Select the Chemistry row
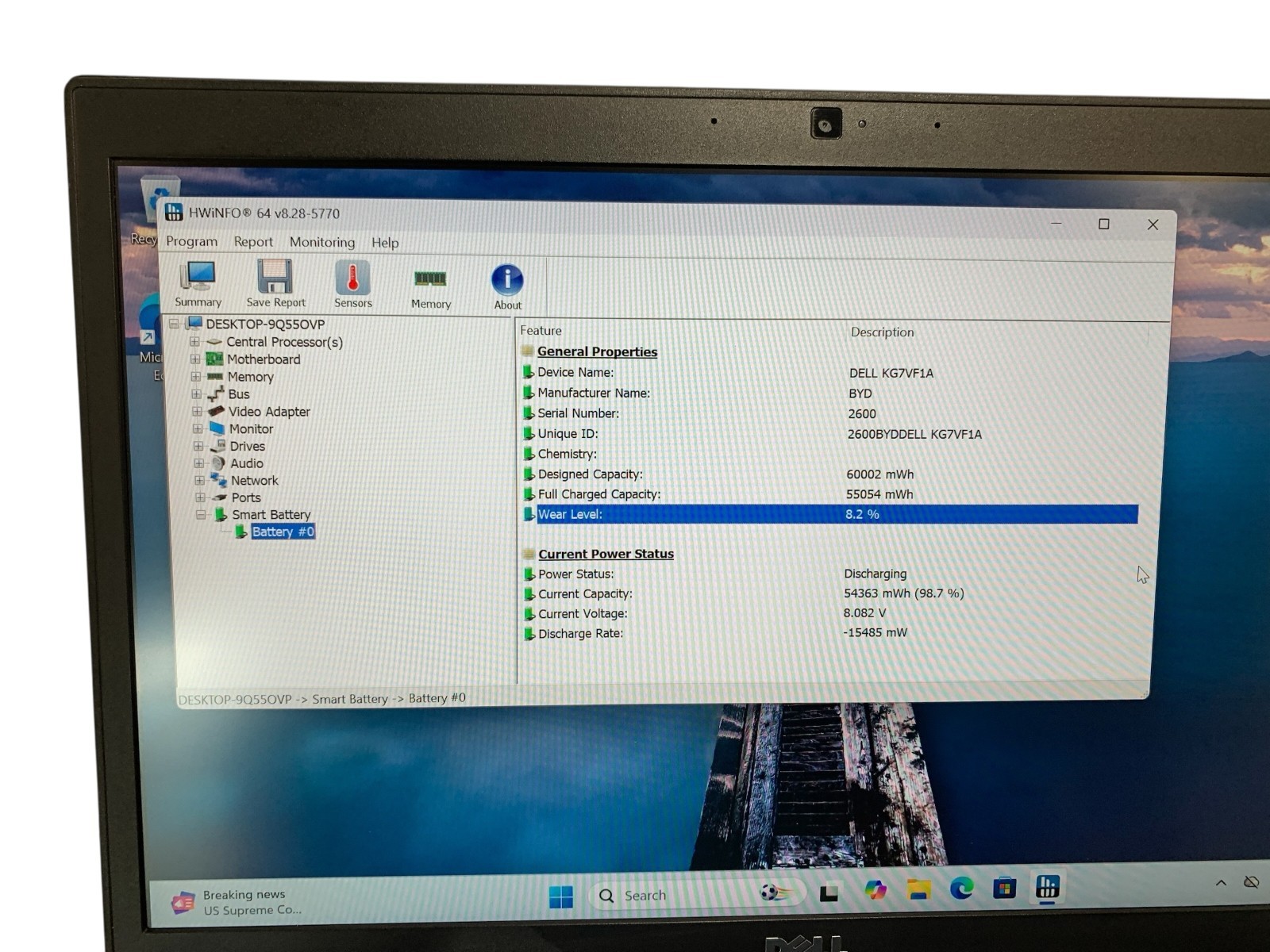 point(829,454)
